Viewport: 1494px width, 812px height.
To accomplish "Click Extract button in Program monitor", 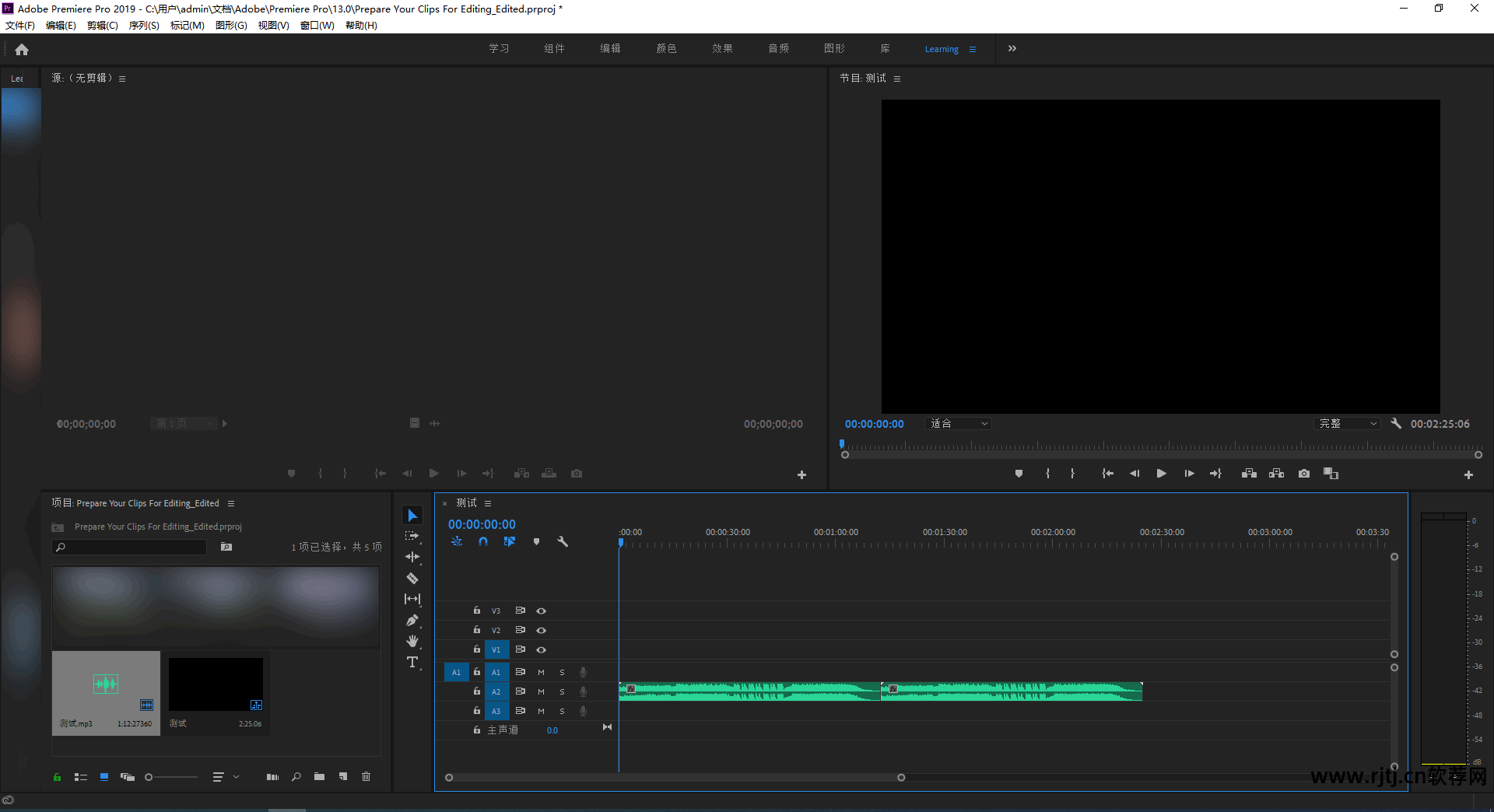I will coord(1276,473).
